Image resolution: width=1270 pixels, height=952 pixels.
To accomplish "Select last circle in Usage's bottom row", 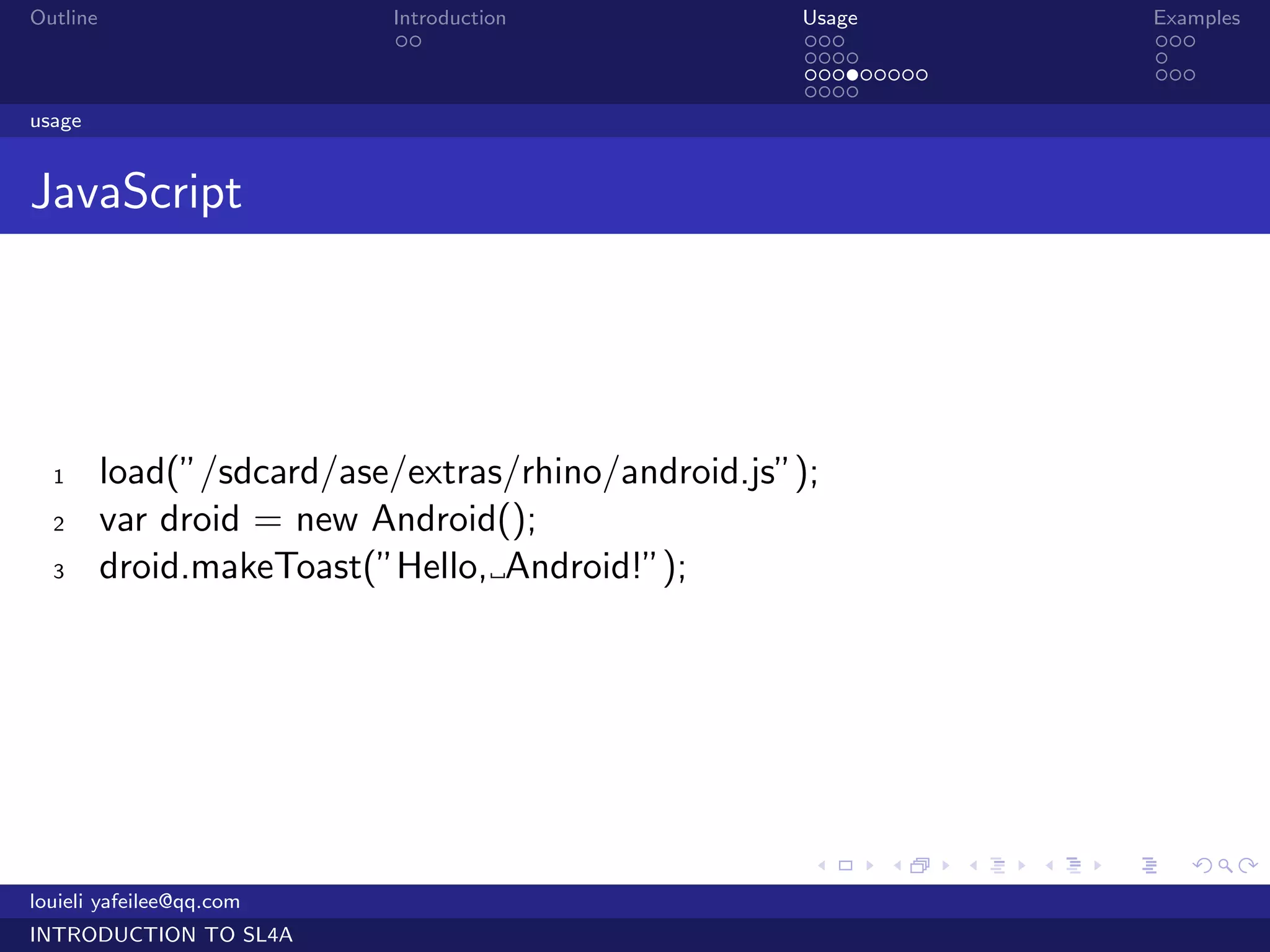I will pos(853,92).
